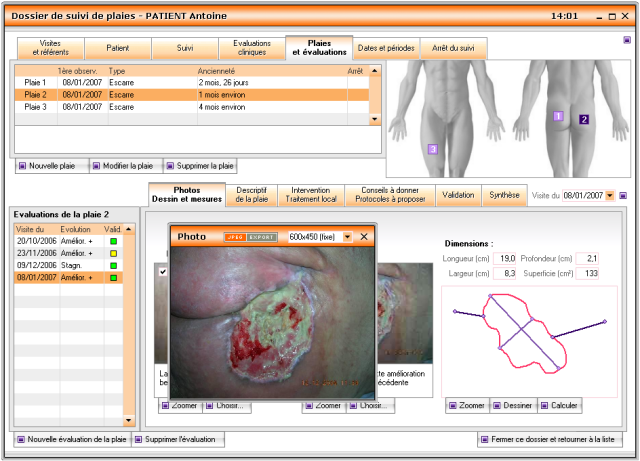Image resolution: width=640 pixels, height=461 pixels.
Task: Click the green validation square for 08/01/2007
Action: [x=113, y=278]
